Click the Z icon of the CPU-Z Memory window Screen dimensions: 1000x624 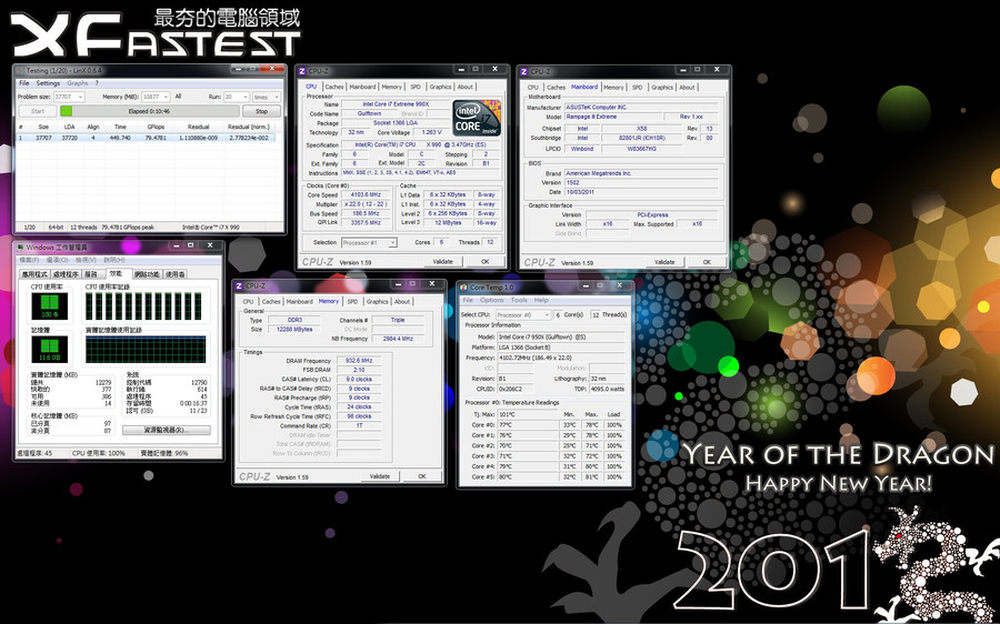point(240,286)
